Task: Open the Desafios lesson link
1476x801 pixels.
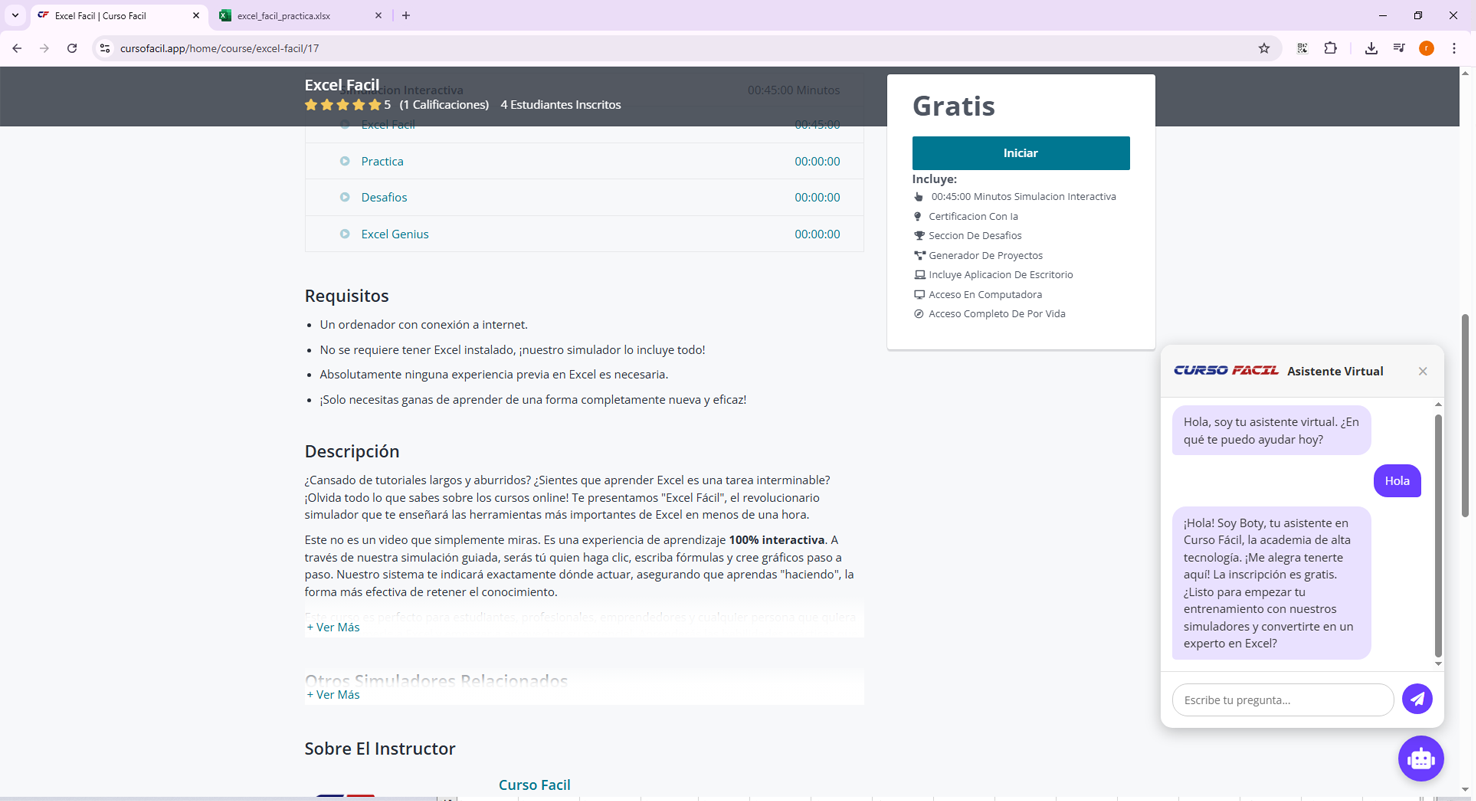Action: tap(384, 197)
